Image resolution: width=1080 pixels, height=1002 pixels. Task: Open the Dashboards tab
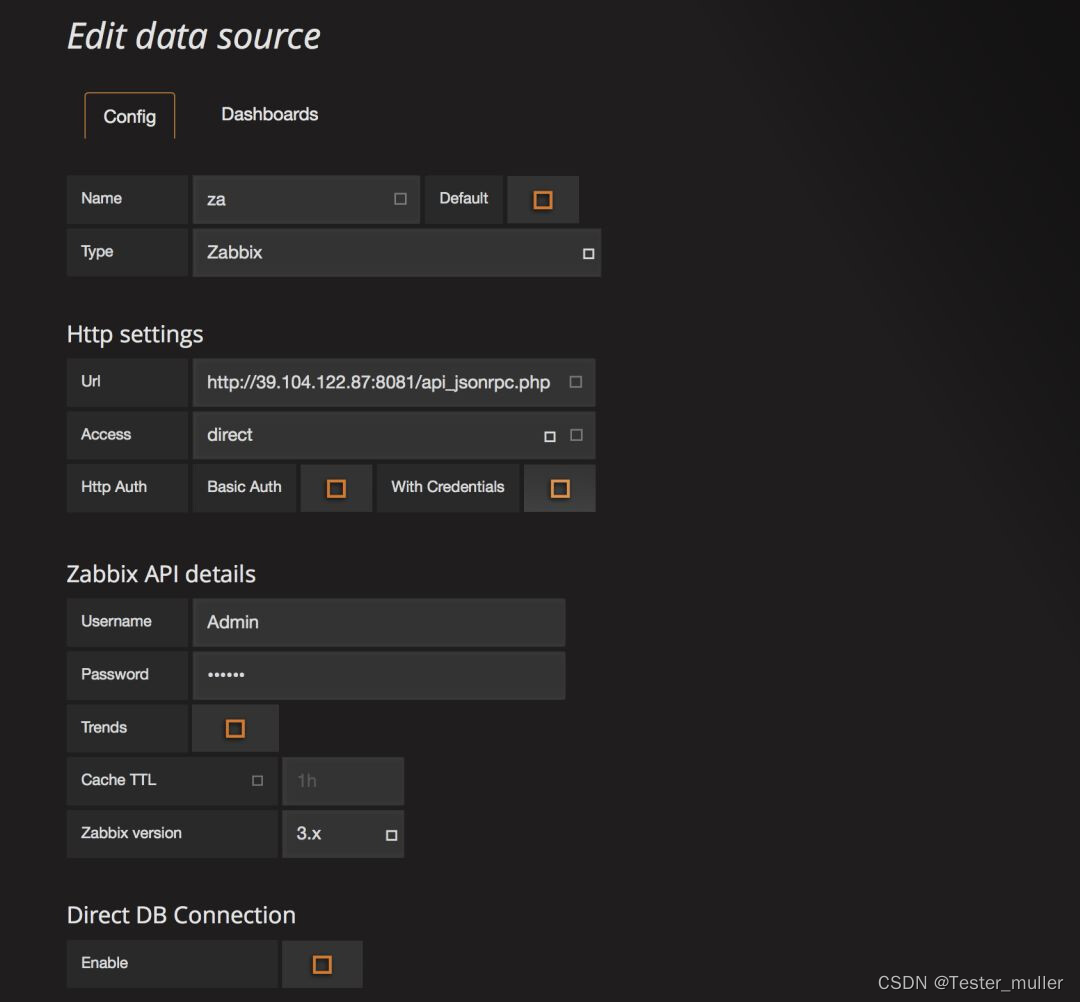tap(269, 114)
